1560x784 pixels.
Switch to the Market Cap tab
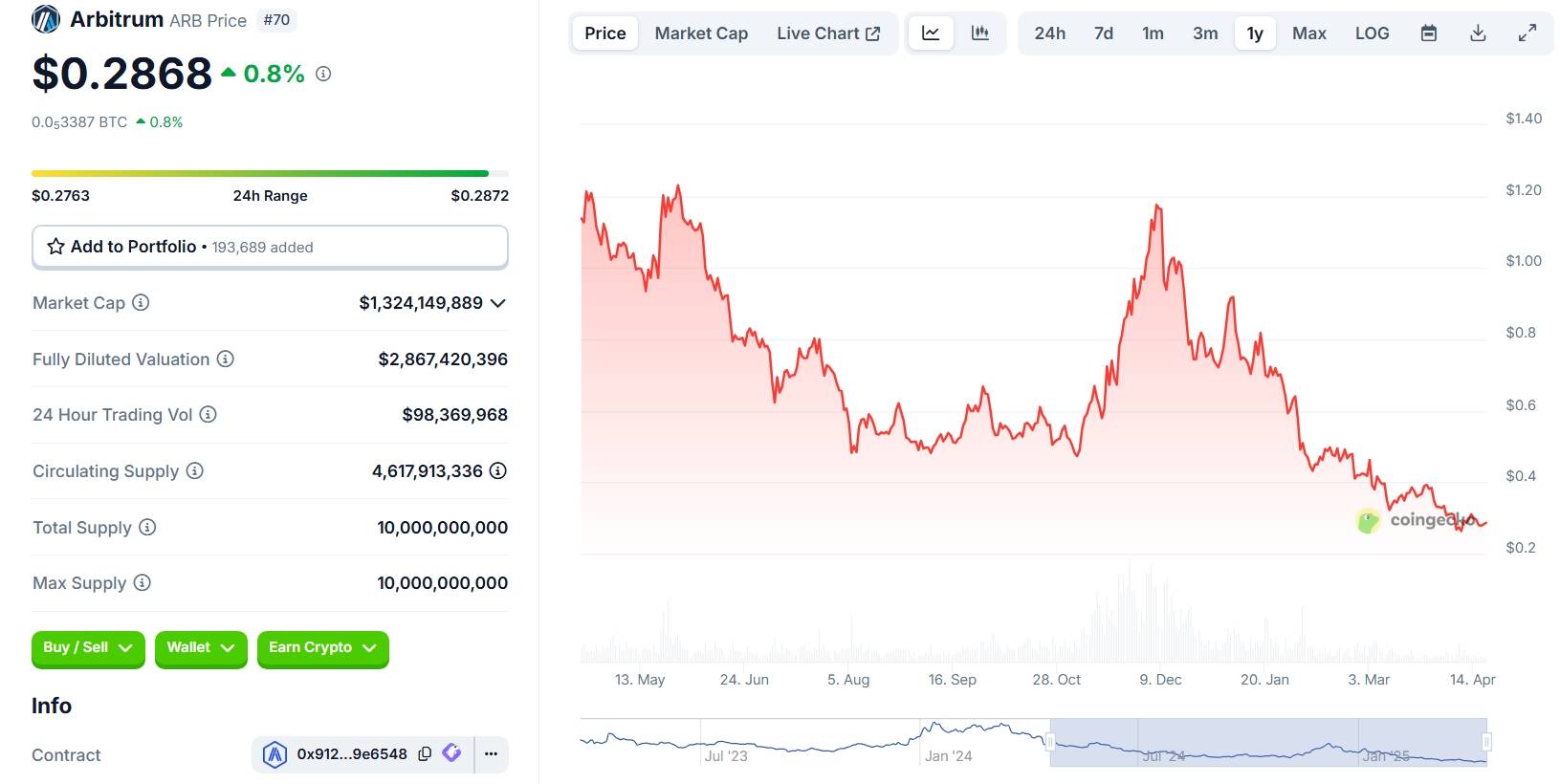click(701, 33)
